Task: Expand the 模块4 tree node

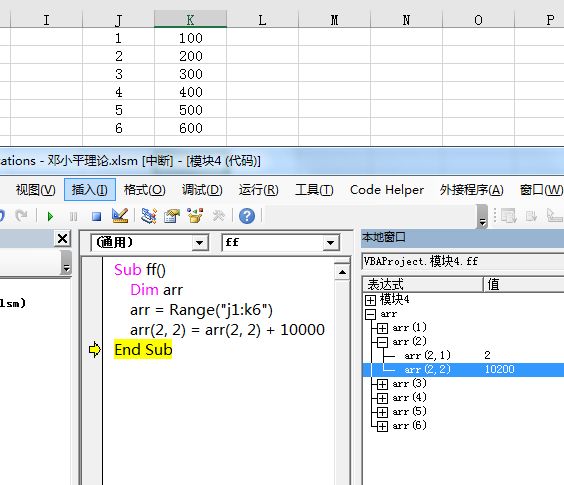Action: (x=370, y=300)
